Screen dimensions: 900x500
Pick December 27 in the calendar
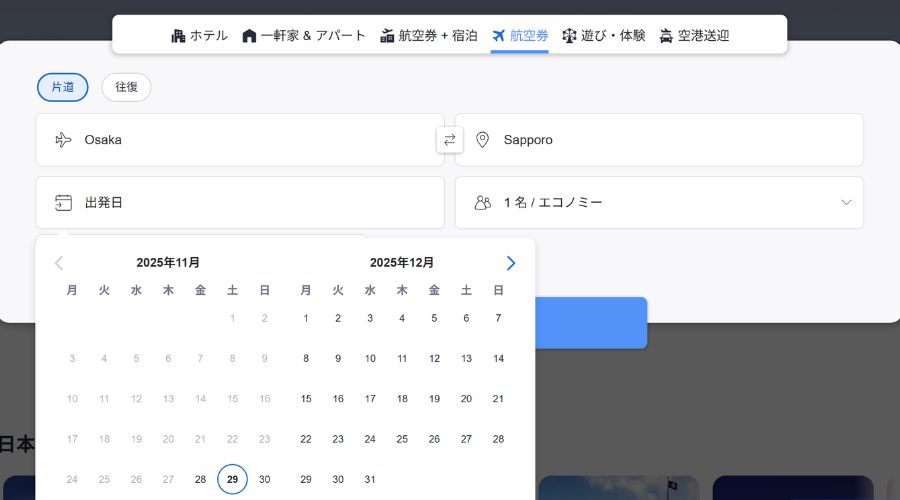tap(466, 439)
